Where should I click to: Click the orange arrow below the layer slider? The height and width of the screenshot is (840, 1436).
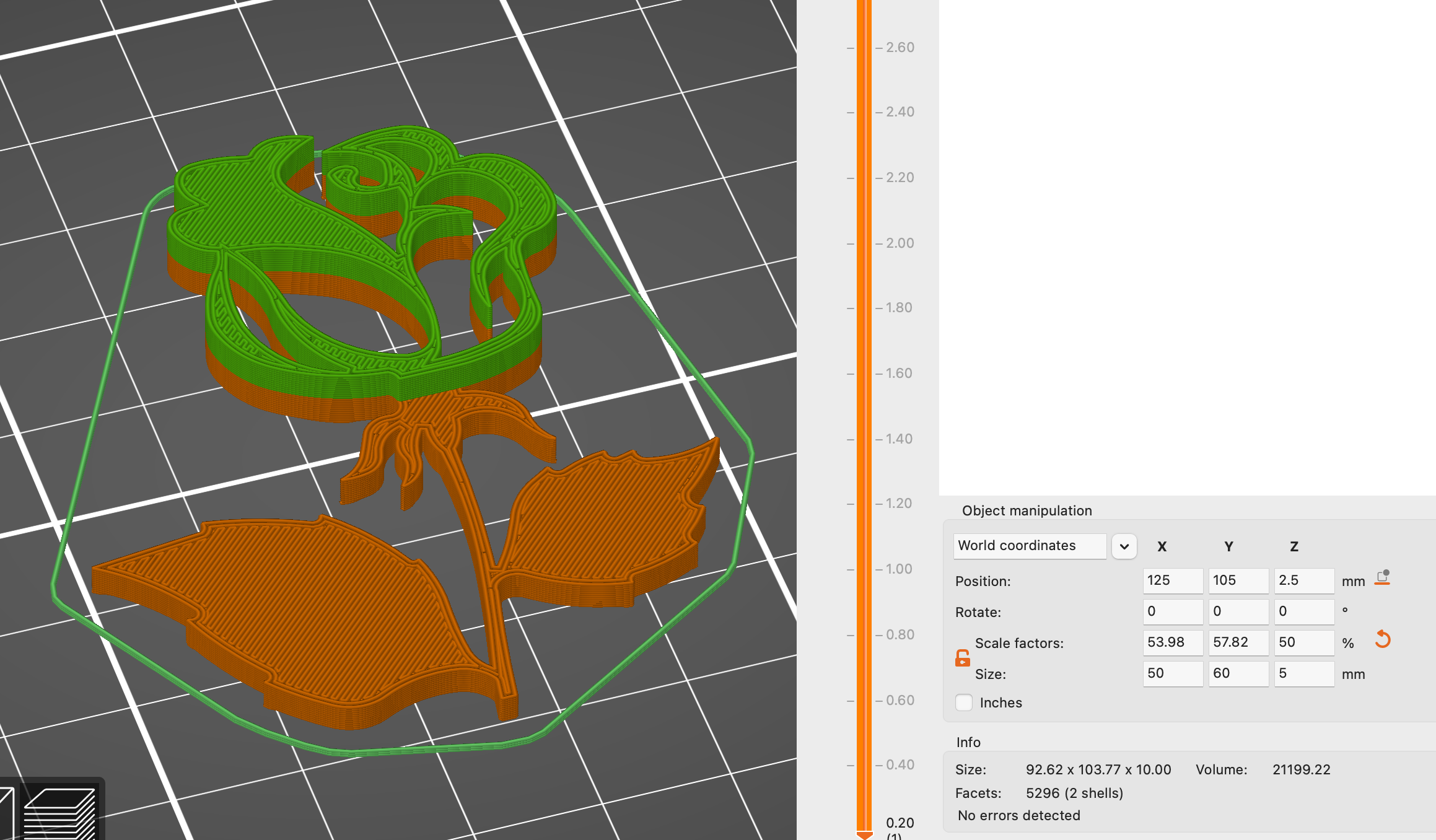pyautogui.click(x=864, y=834)
